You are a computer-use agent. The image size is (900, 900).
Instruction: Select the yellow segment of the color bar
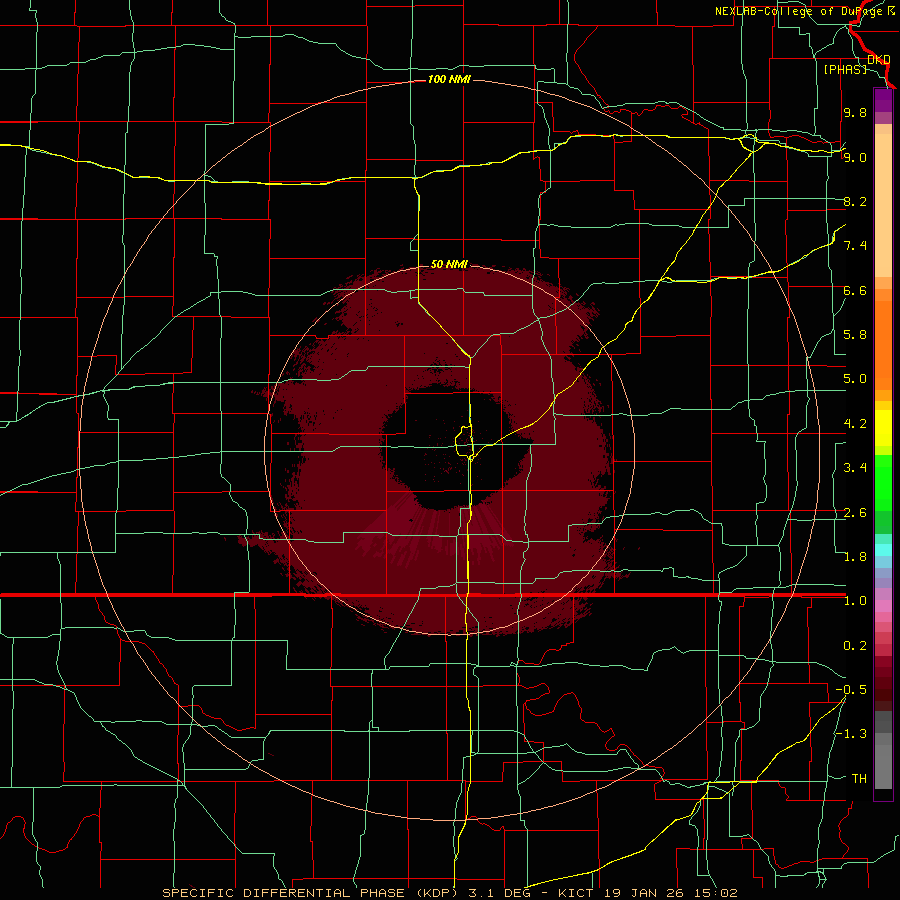[883, 428]
